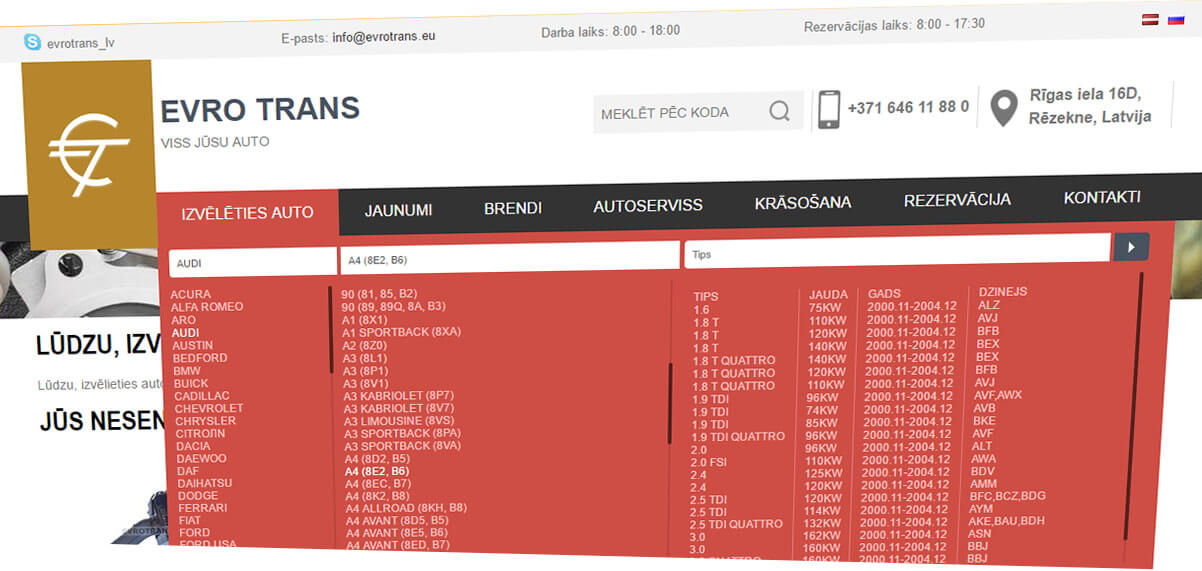Screen dimensions: 1202x571
Task: Select engine code ALZ
Action: point(989,305)
